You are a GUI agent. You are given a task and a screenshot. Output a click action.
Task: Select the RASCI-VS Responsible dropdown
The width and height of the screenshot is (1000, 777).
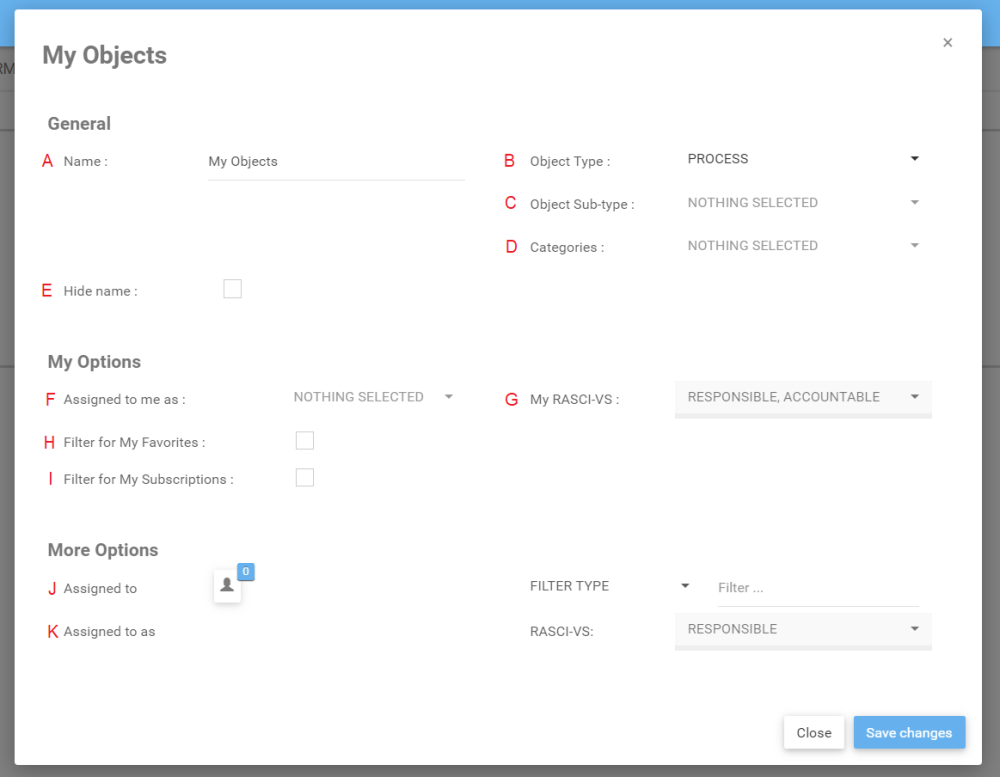pos(802,629)
